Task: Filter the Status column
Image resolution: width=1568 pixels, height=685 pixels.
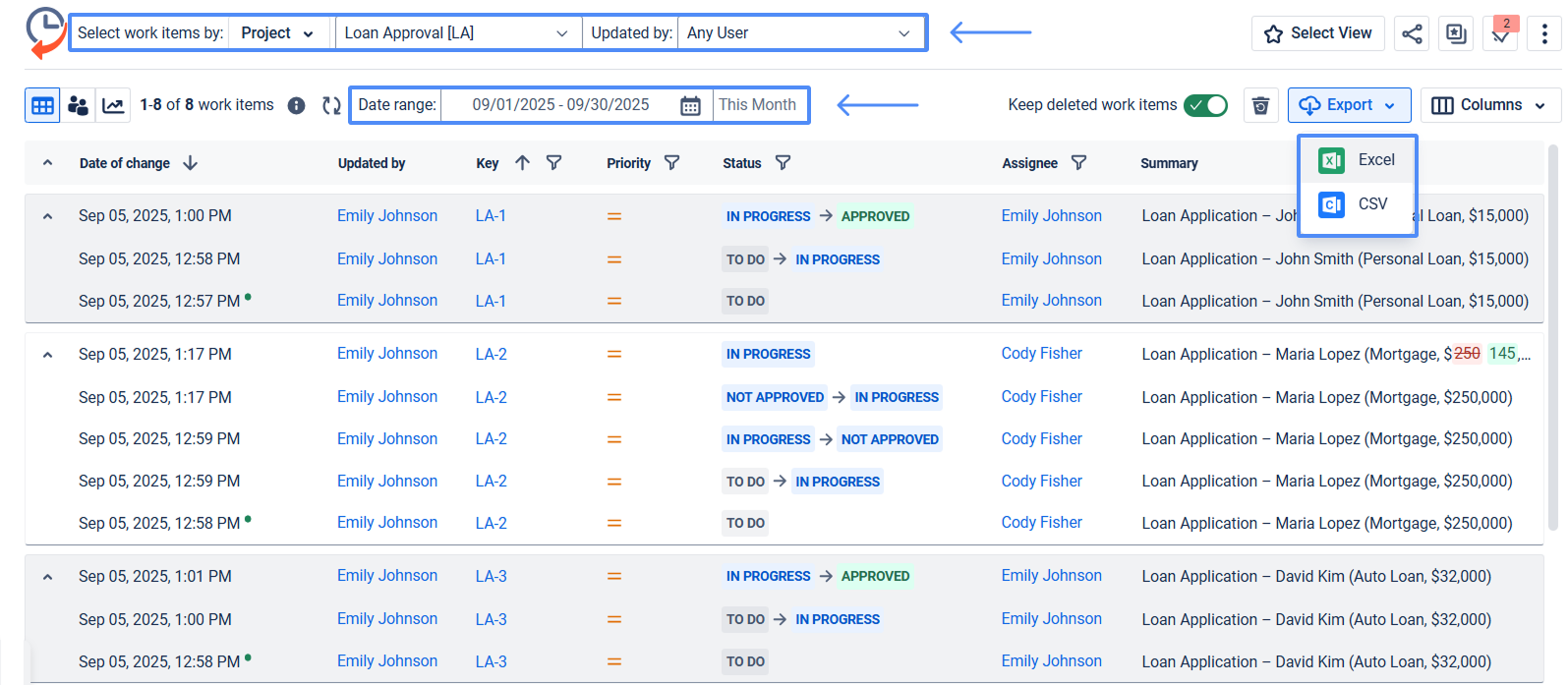Action: 783,163
